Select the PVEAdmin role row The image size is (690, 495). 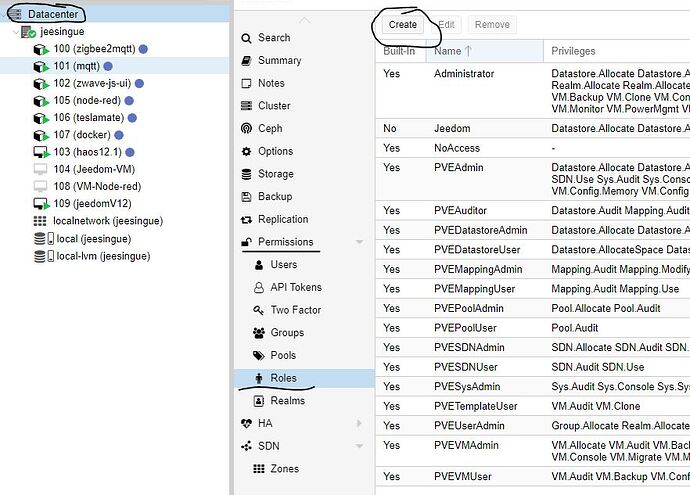(x=533, y=179)
